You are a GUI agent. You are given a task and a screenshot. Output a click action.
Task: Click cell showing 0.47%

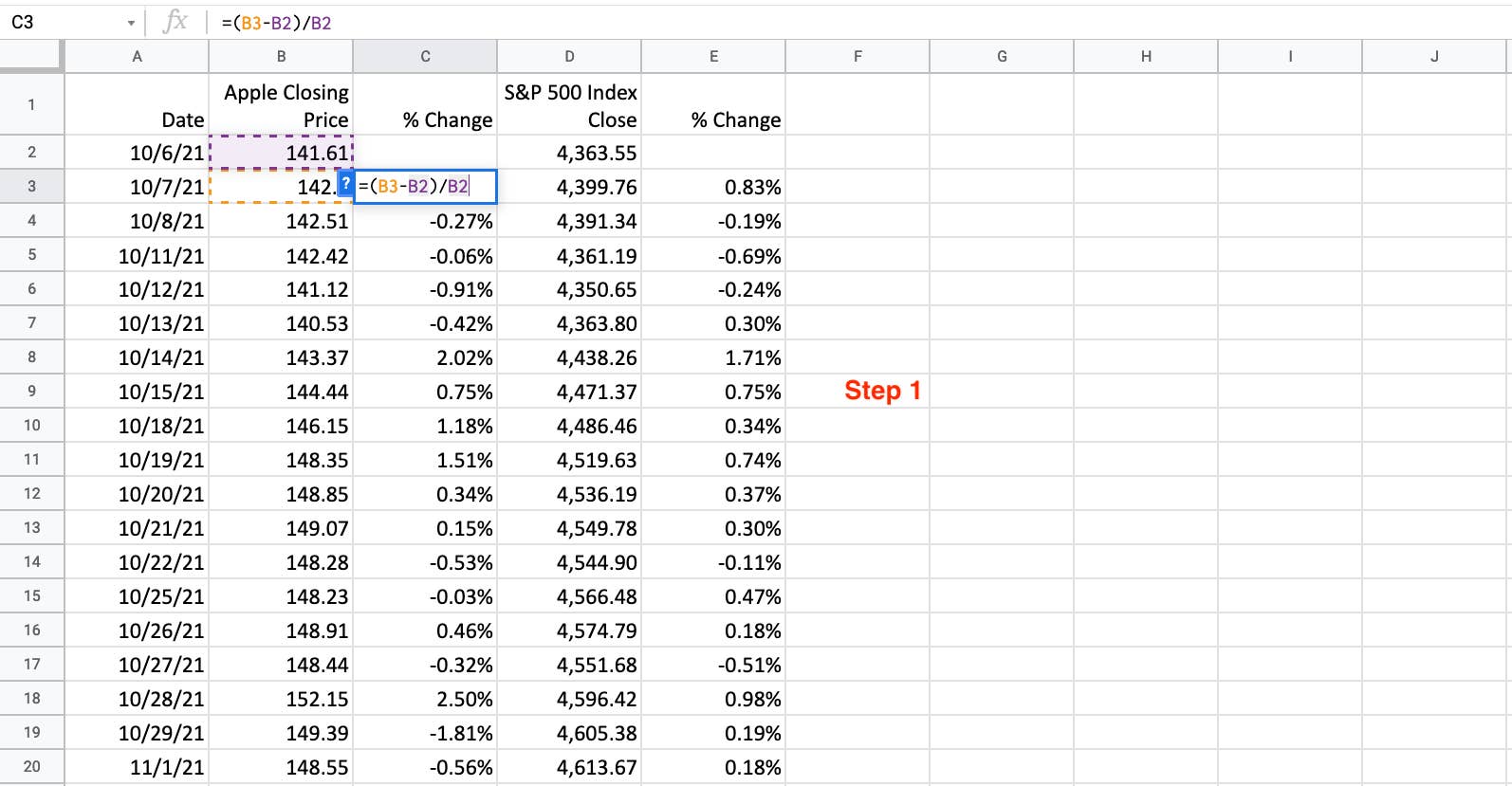[713, 596]
